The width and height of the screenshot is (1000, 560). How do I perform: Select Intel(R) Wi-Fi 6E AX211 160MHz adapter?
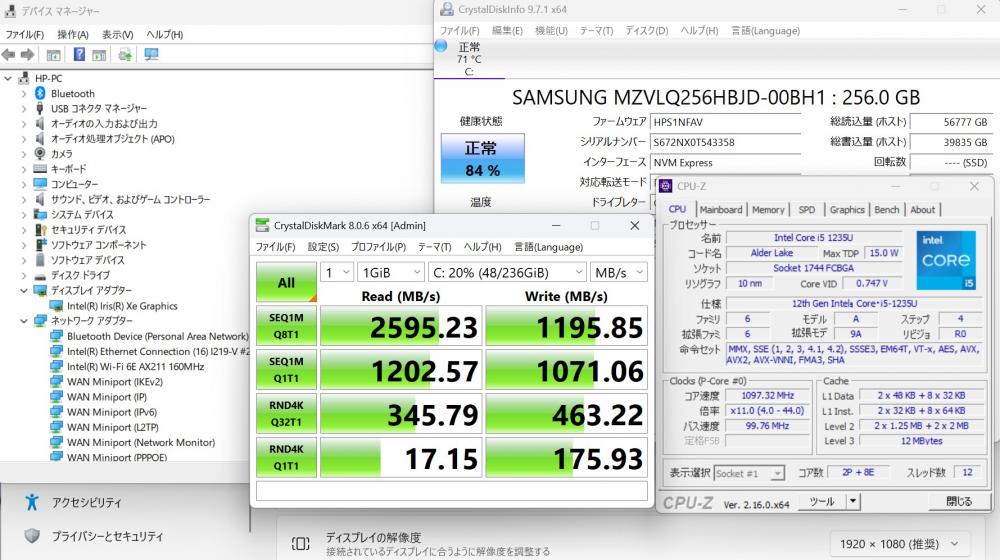pyautogui.click(x=135, y=367)
